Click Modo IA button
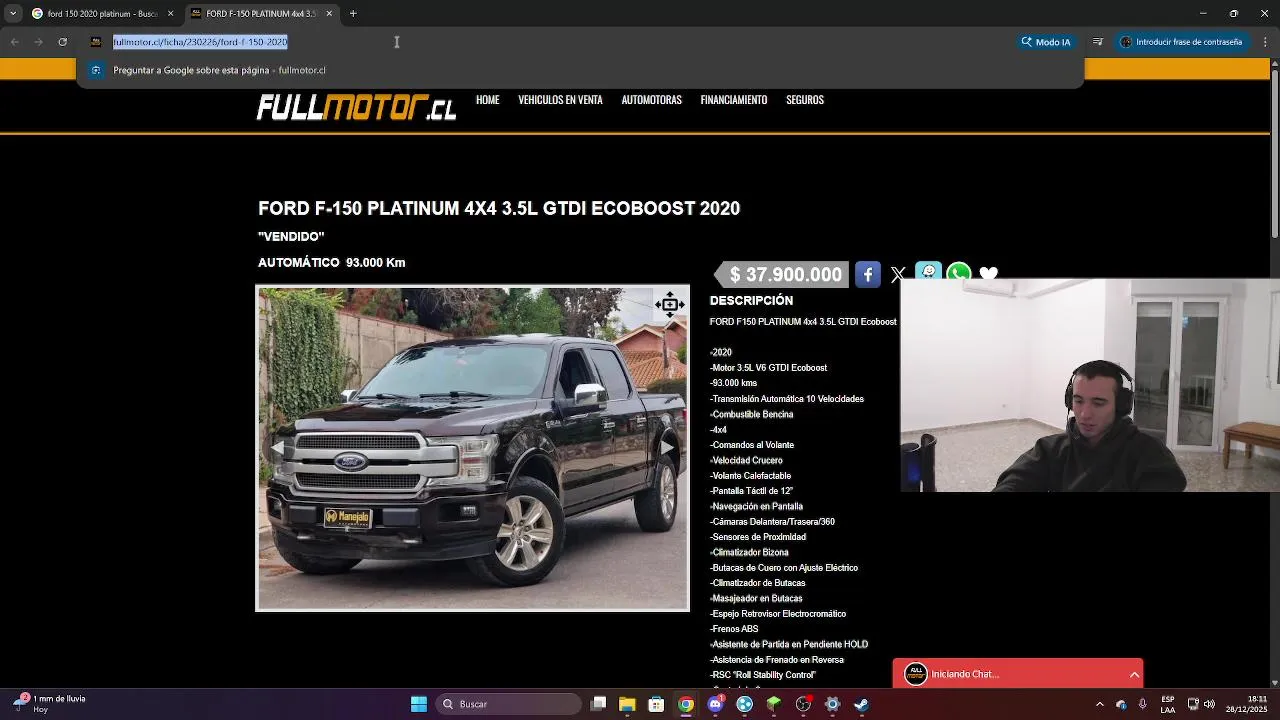 click(x=1045, y=42)
